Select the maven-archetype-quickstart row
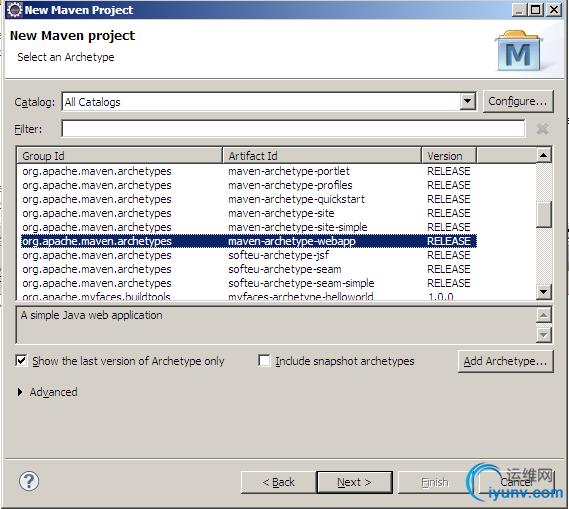The height and width of the screenshot is (509, 569). click(x=249, y=199)
